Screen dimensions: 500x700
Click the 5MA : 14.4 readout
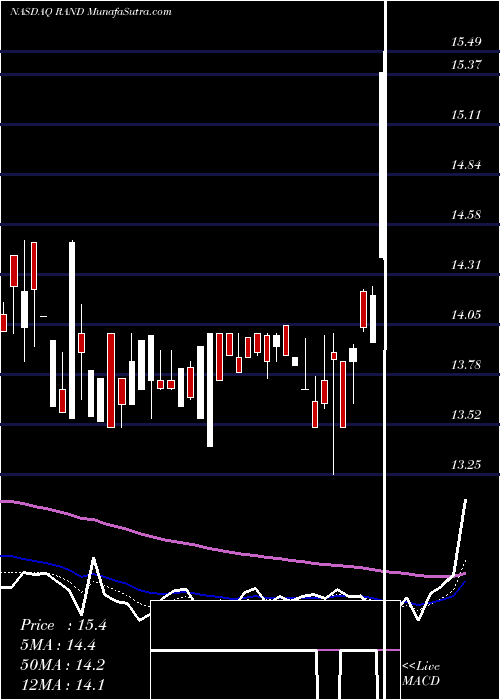58,645
